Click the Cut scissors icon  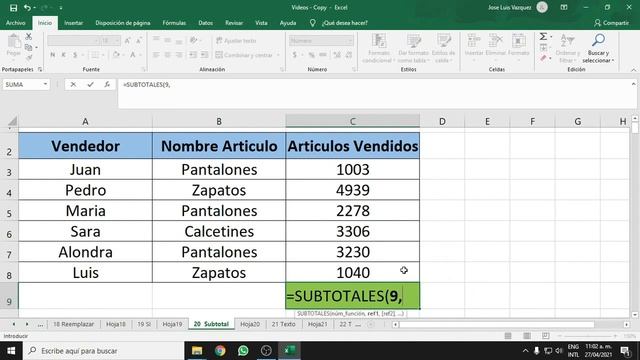pyautogui.click(x=29, y=37)
